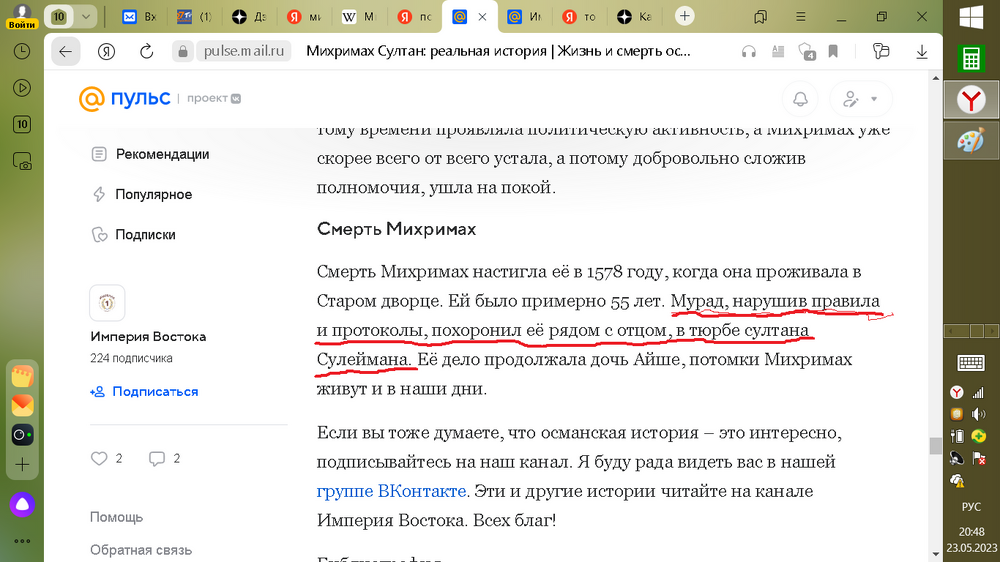Open a new tab with the plus button

click(x=684, y=17)
